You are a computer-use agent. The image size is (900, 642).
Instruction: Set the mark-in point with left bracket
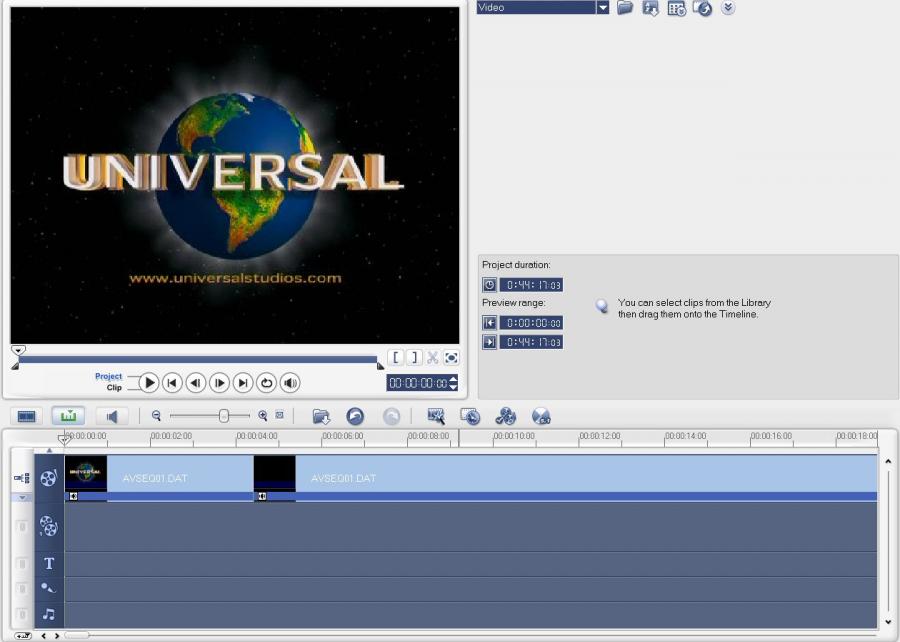395,357
